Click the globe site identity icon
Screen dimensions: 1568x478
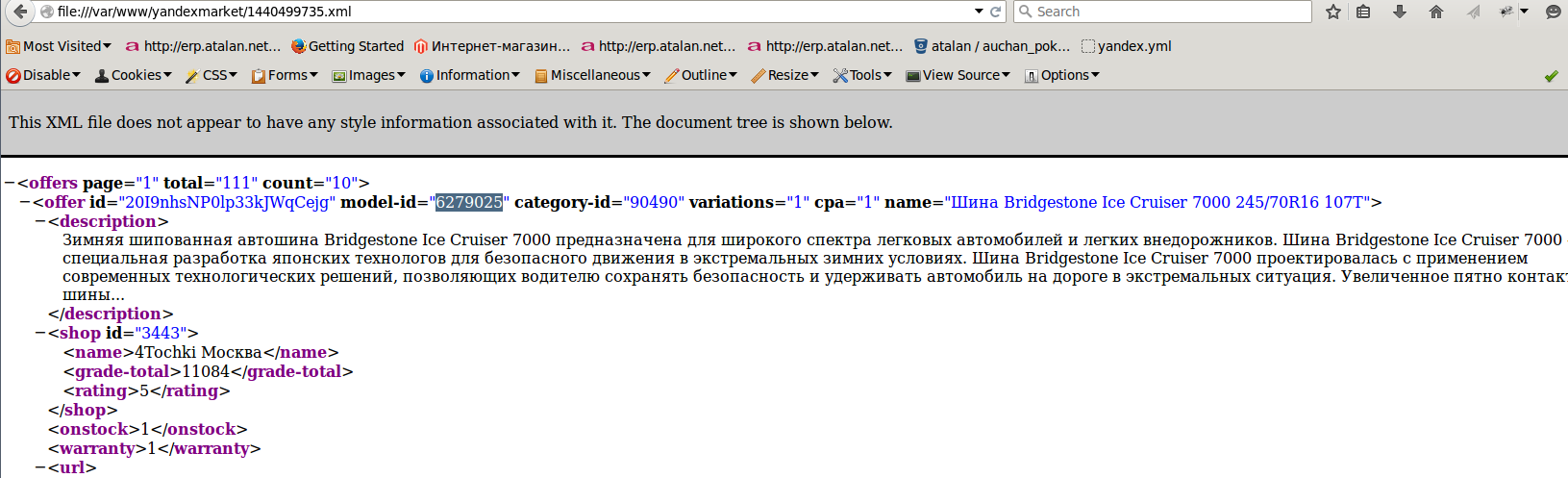(46, 12)
